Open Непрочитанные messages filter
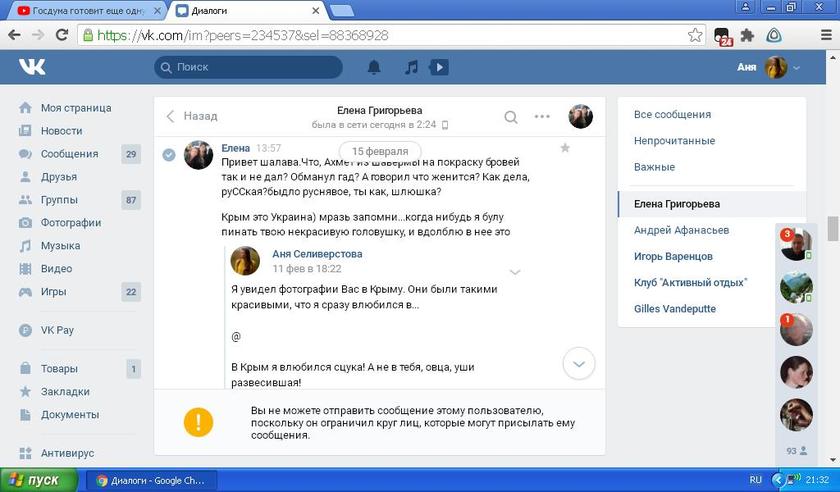 (x=674, y=140)
